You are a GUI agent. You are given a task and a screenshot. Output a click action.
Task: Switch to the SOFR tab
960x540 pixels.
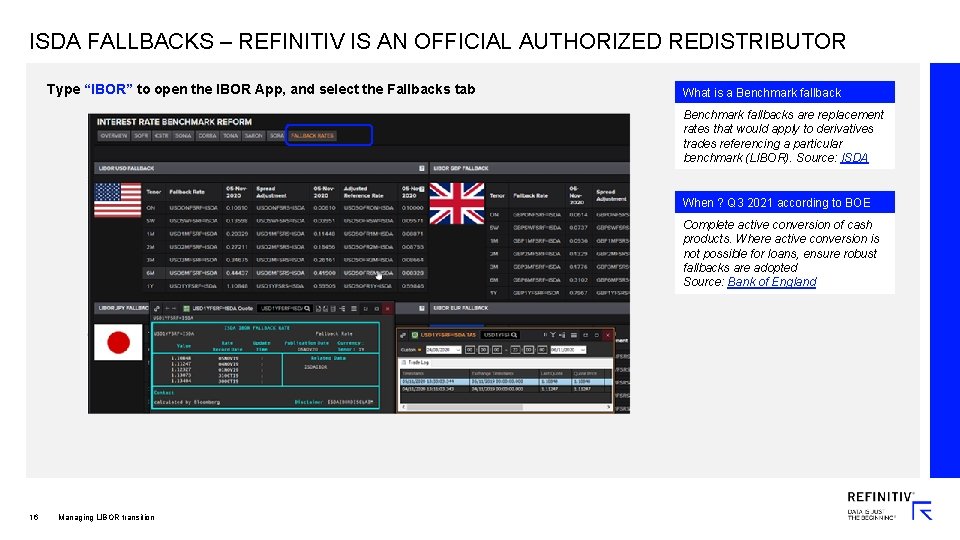pyautogui.click(x=141, y=136)
